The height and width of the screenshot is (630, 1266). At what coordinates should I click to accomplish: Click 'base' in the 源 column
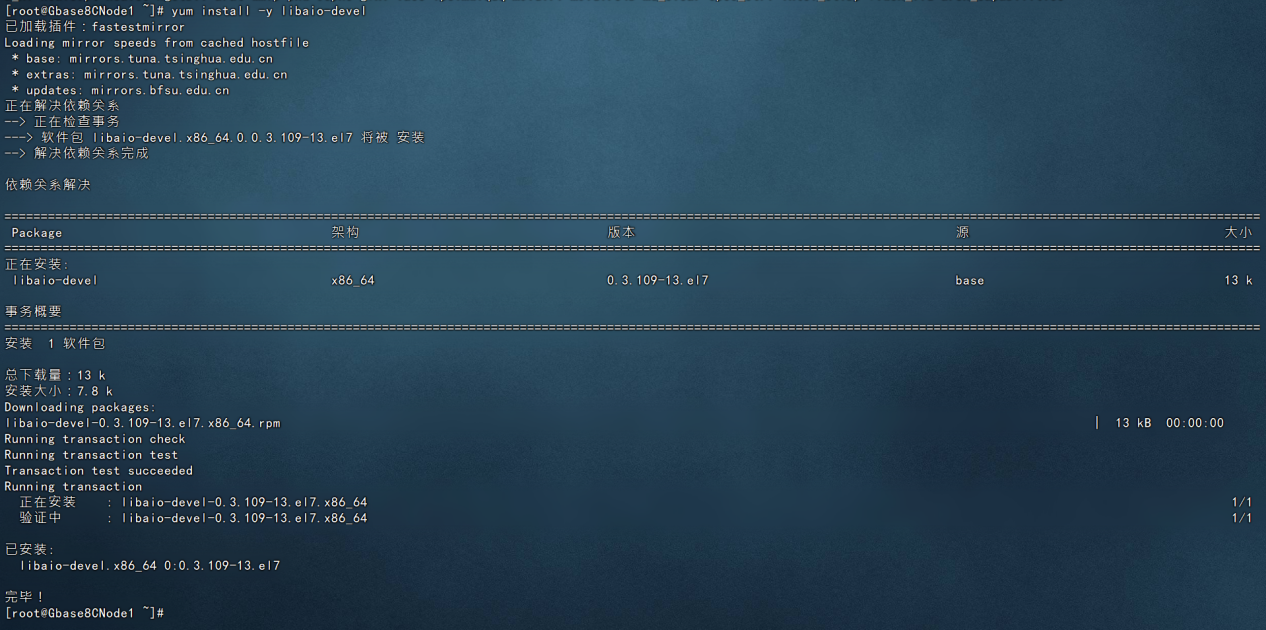(970, 281)
